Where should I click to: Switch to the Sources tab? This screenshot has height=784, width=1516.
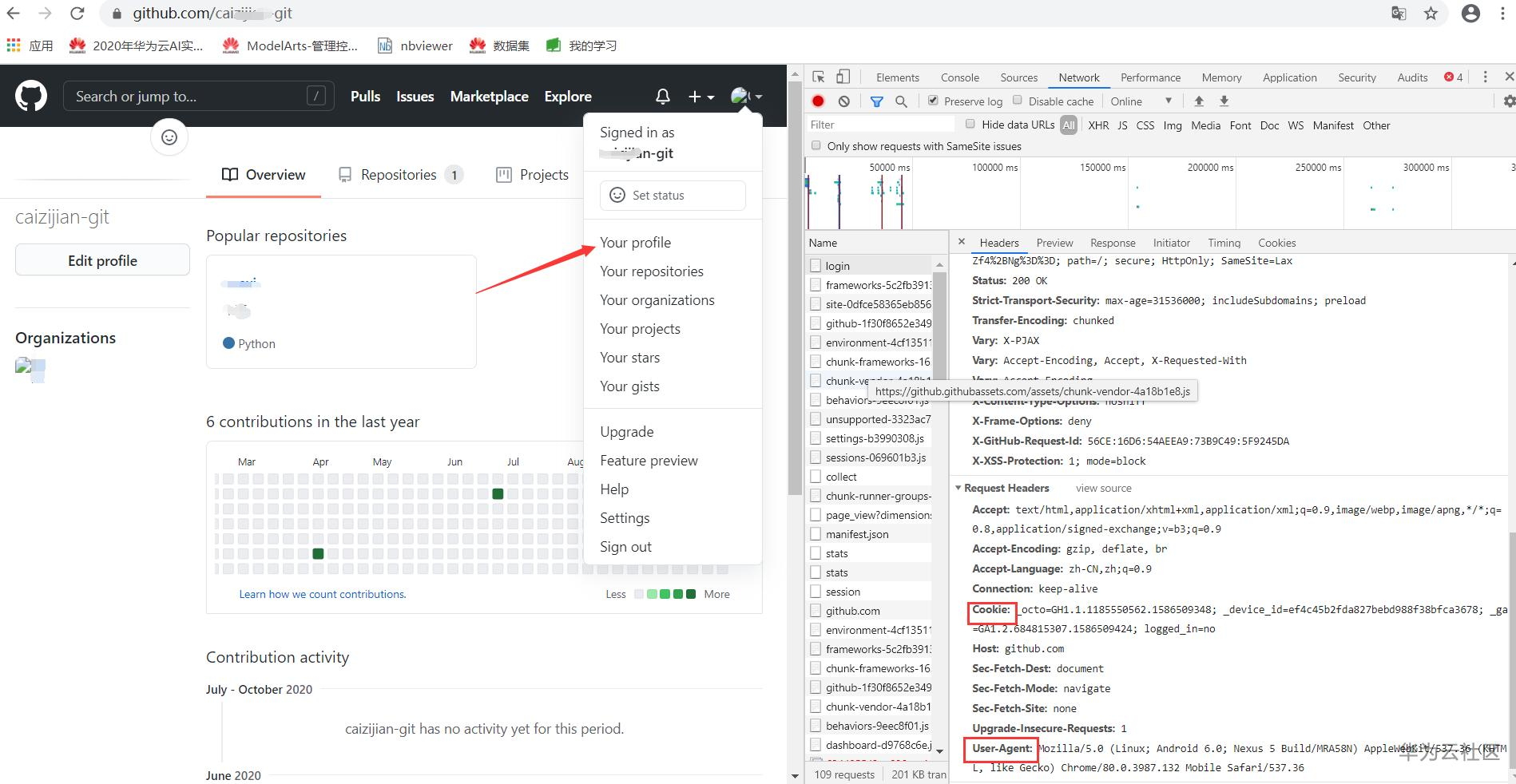(1018, 77)
